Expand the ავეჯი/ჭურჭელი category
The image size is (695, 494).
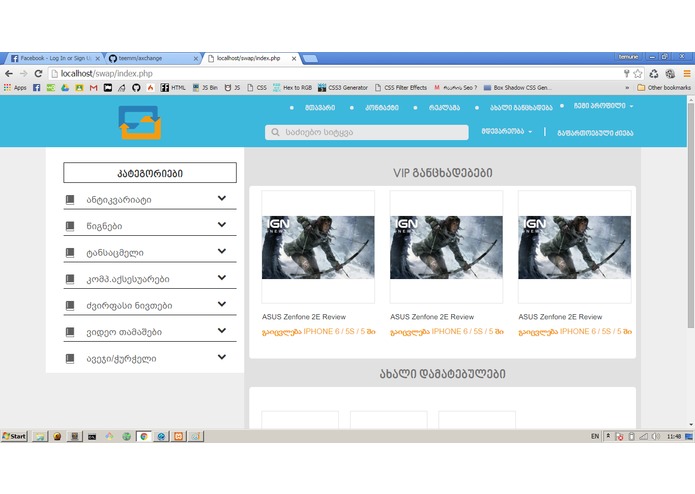[x=150, y=358]
